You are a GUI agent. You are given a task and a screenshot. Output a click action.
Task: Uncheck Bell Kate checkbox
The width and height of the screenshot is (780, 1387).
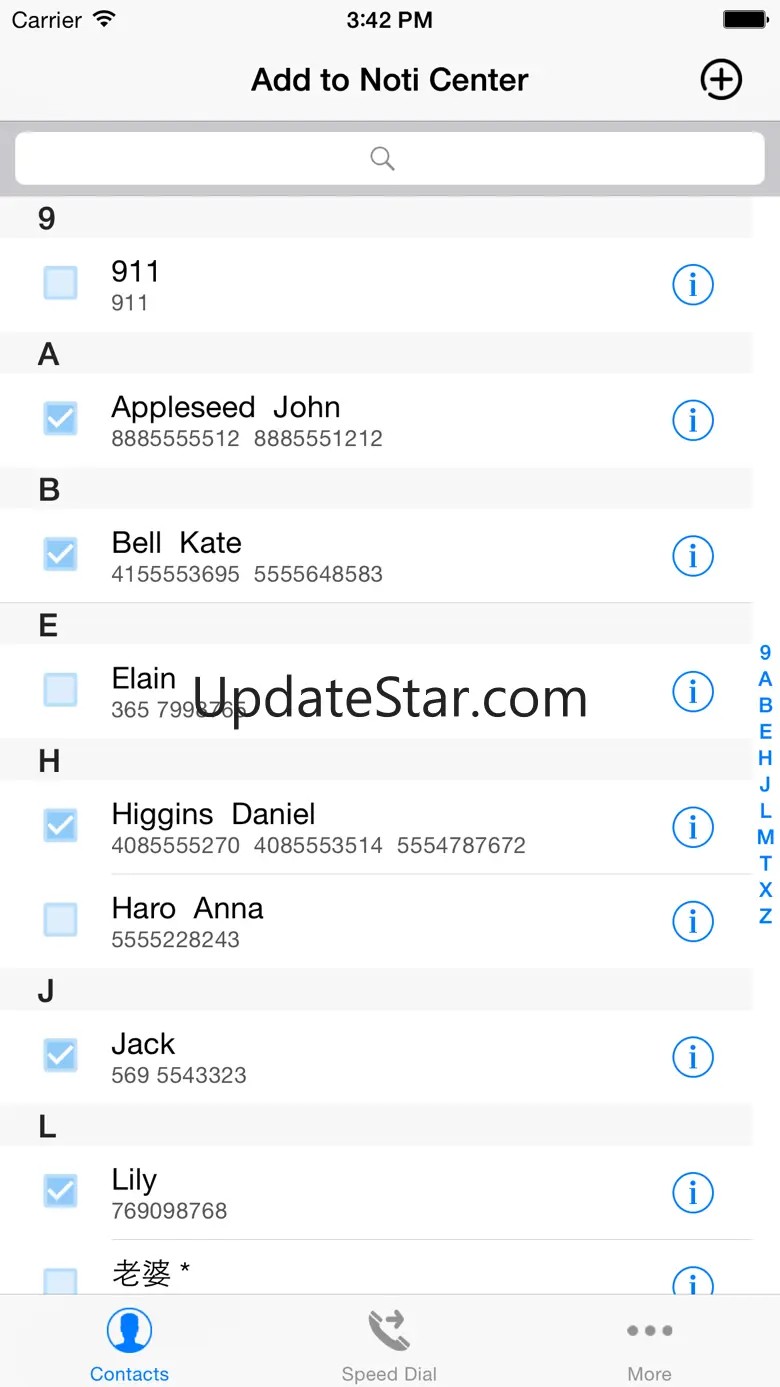pos(61,553)
